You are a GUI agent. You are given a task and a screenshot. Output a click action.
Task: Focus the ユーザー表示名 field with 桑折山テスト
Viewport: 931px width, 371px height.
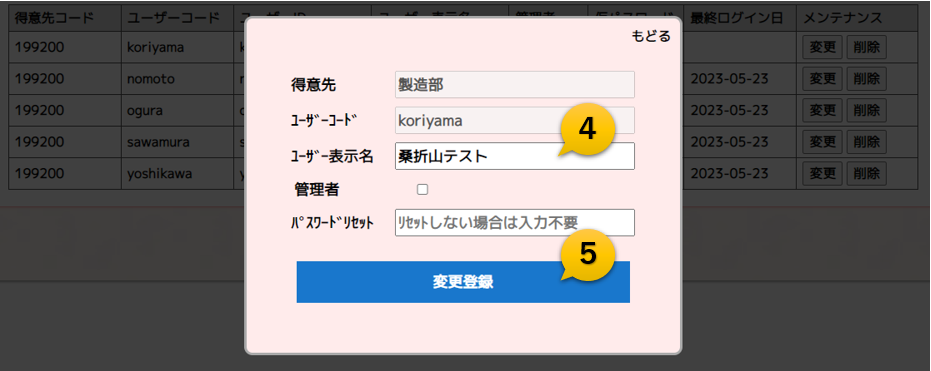(x=515, y=156)
